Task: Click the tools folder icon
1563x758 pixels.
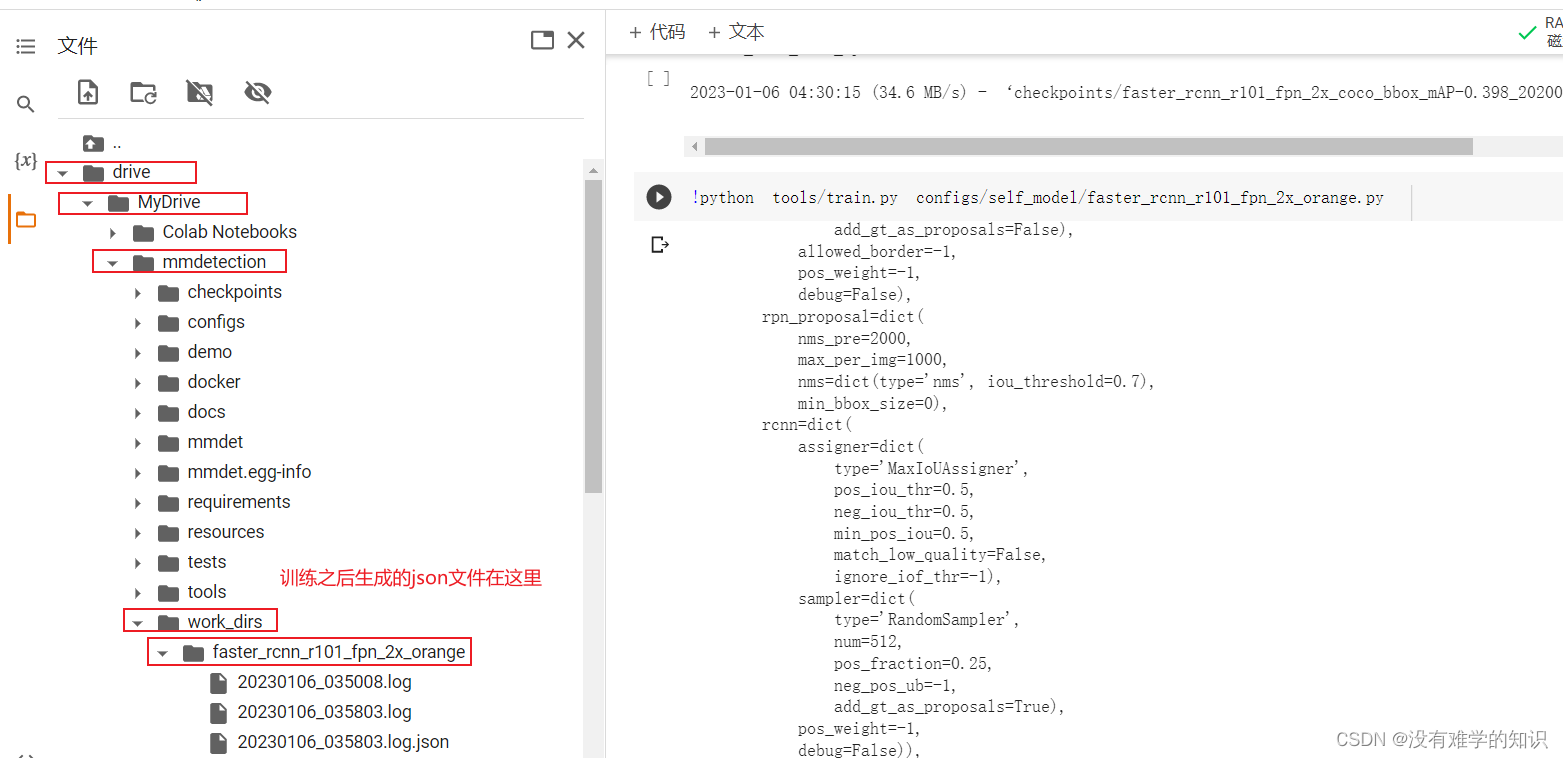Action: (168, 592)
